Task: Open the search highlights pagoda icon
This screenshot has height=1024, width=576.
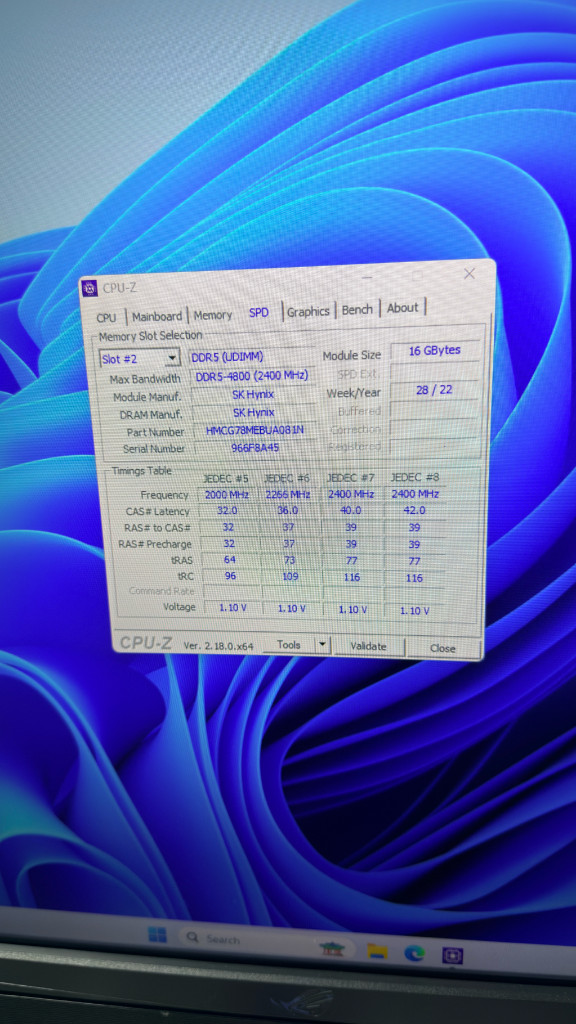Action: click(332, 949)
